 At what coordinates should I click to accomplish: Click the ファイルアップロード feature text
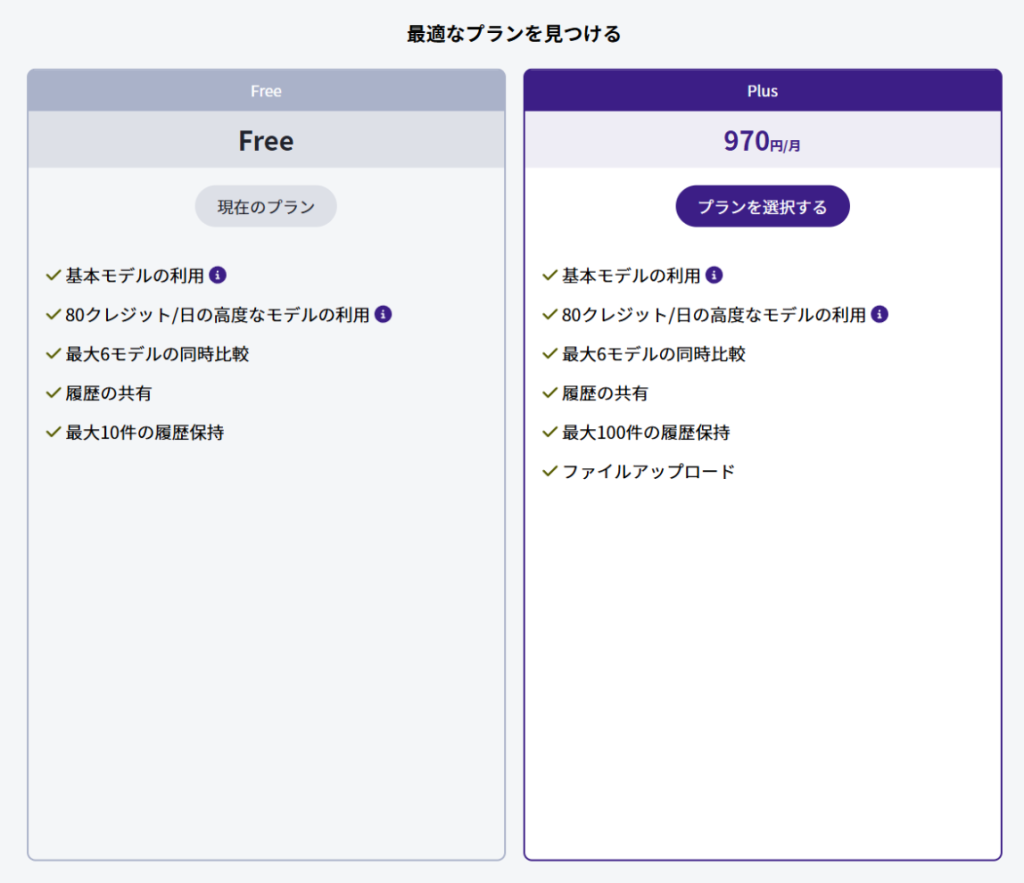[648, 472]
